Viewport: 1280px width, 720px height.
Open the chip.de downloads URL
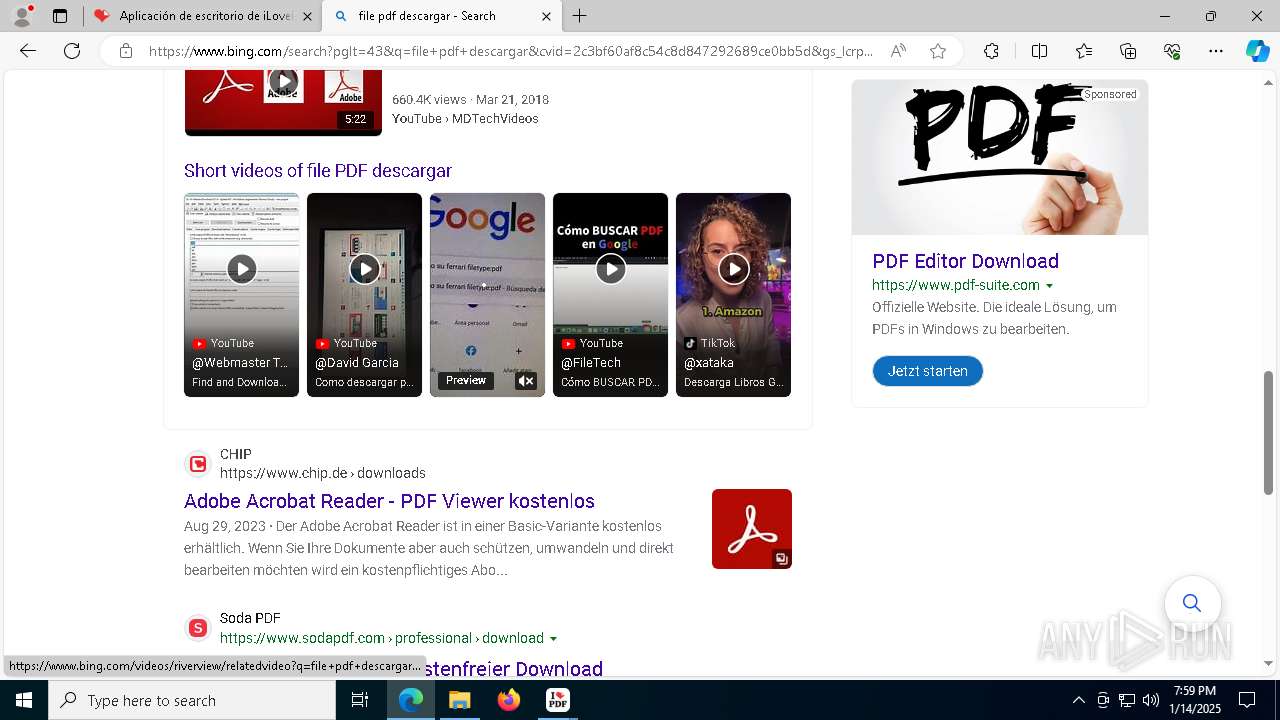click(323, 473)
